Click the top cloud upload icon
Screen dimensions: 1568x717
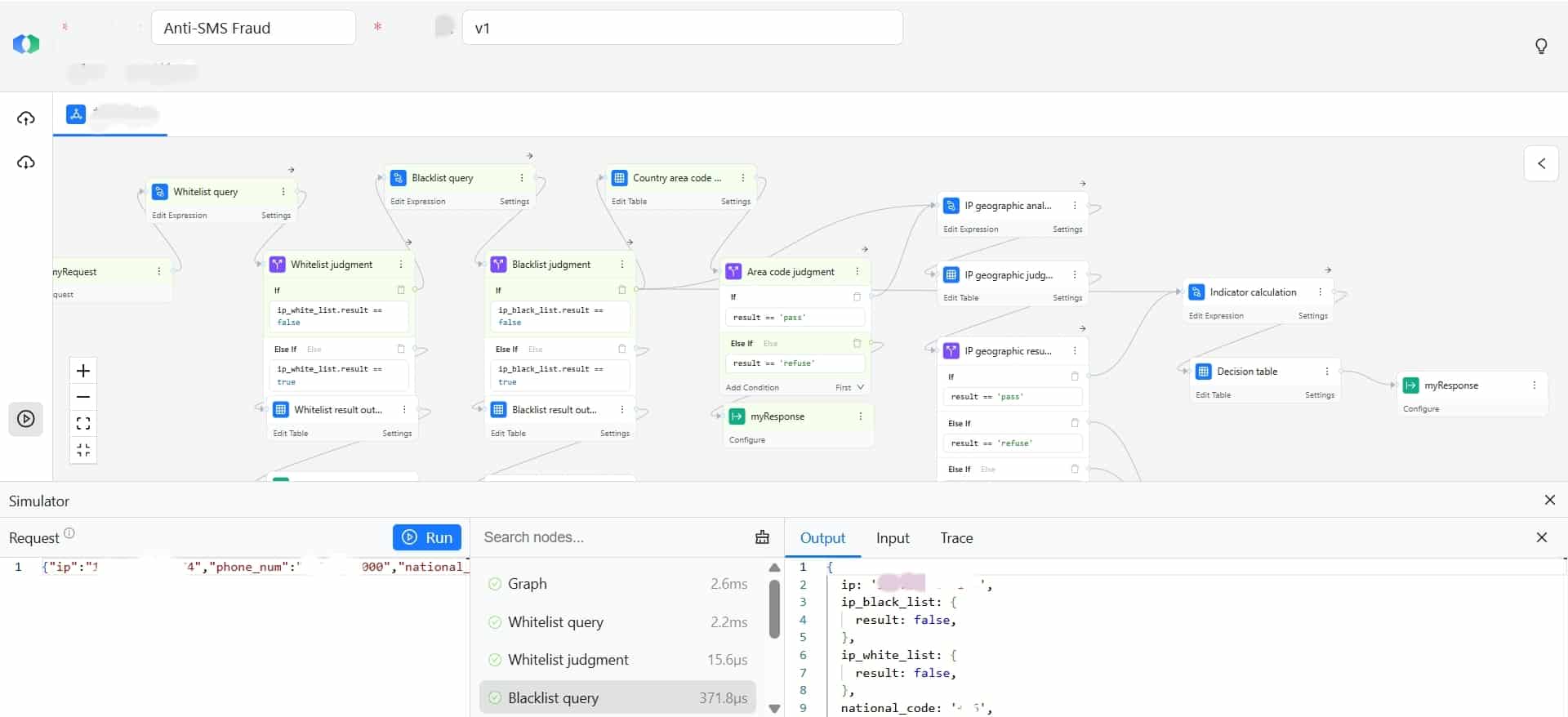[26, 119]
